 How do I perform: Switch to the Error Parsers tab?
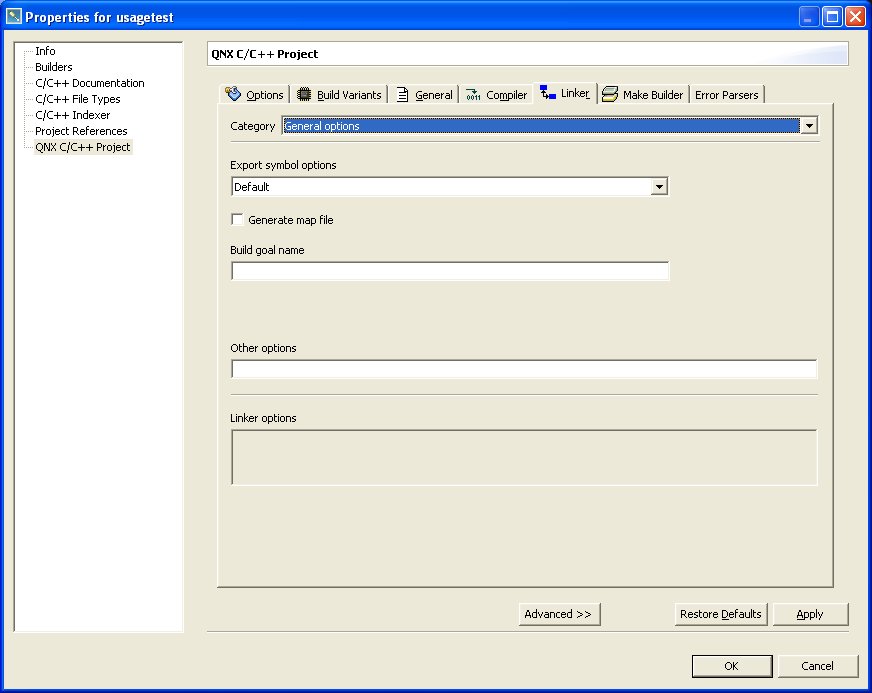point(727,94)
